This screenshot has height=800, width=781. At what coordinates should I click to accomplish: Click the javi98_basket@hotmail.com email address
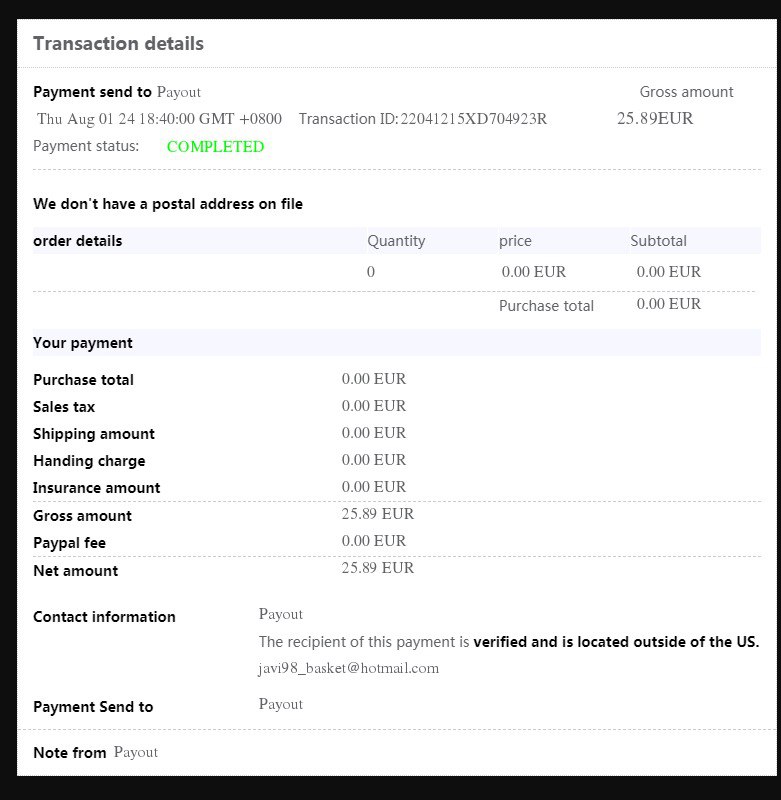348,668
